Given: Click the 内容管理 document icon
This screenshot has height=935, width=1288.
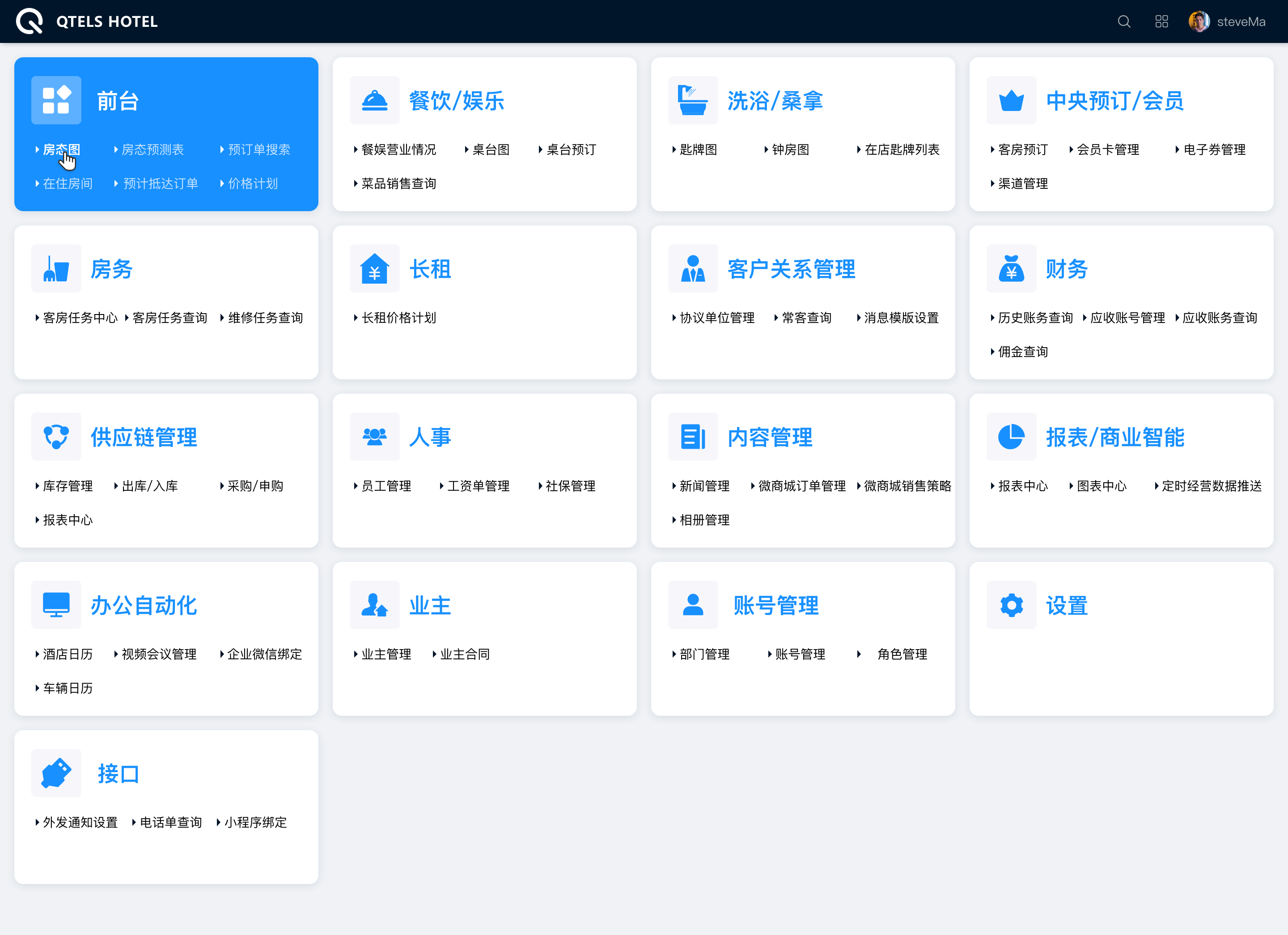Looking at the screenshot, I should tap(693, 437).
